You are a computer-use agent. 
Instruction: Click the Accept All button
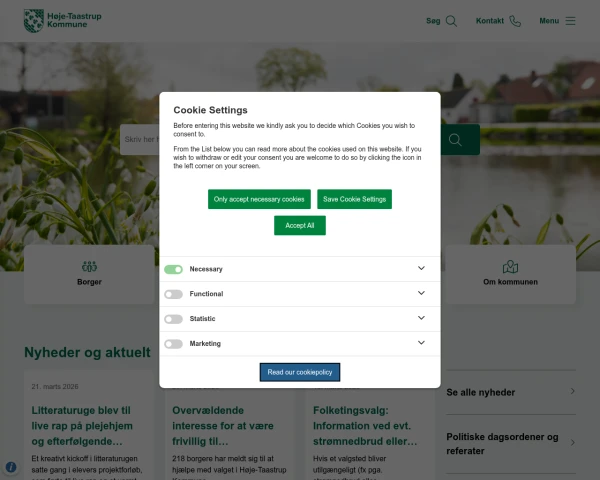300,225
